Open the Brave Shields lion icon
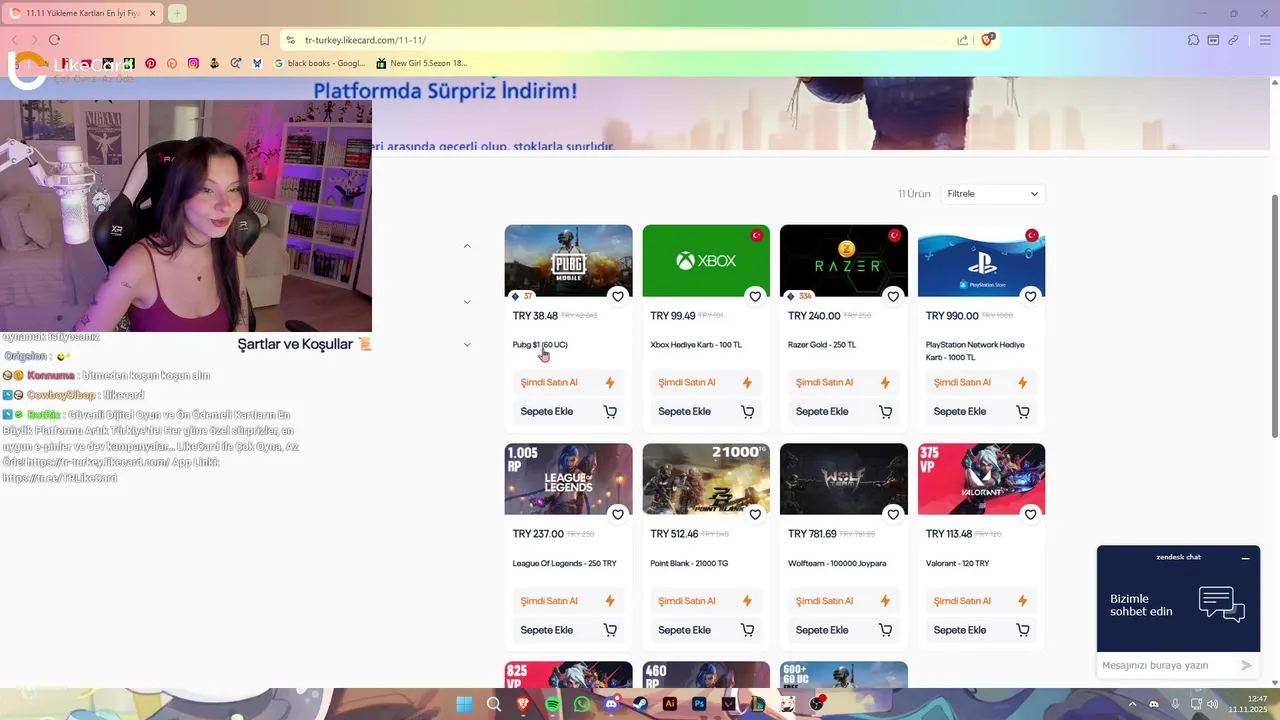Screen dimensions: 1280x720 (987, 40)
